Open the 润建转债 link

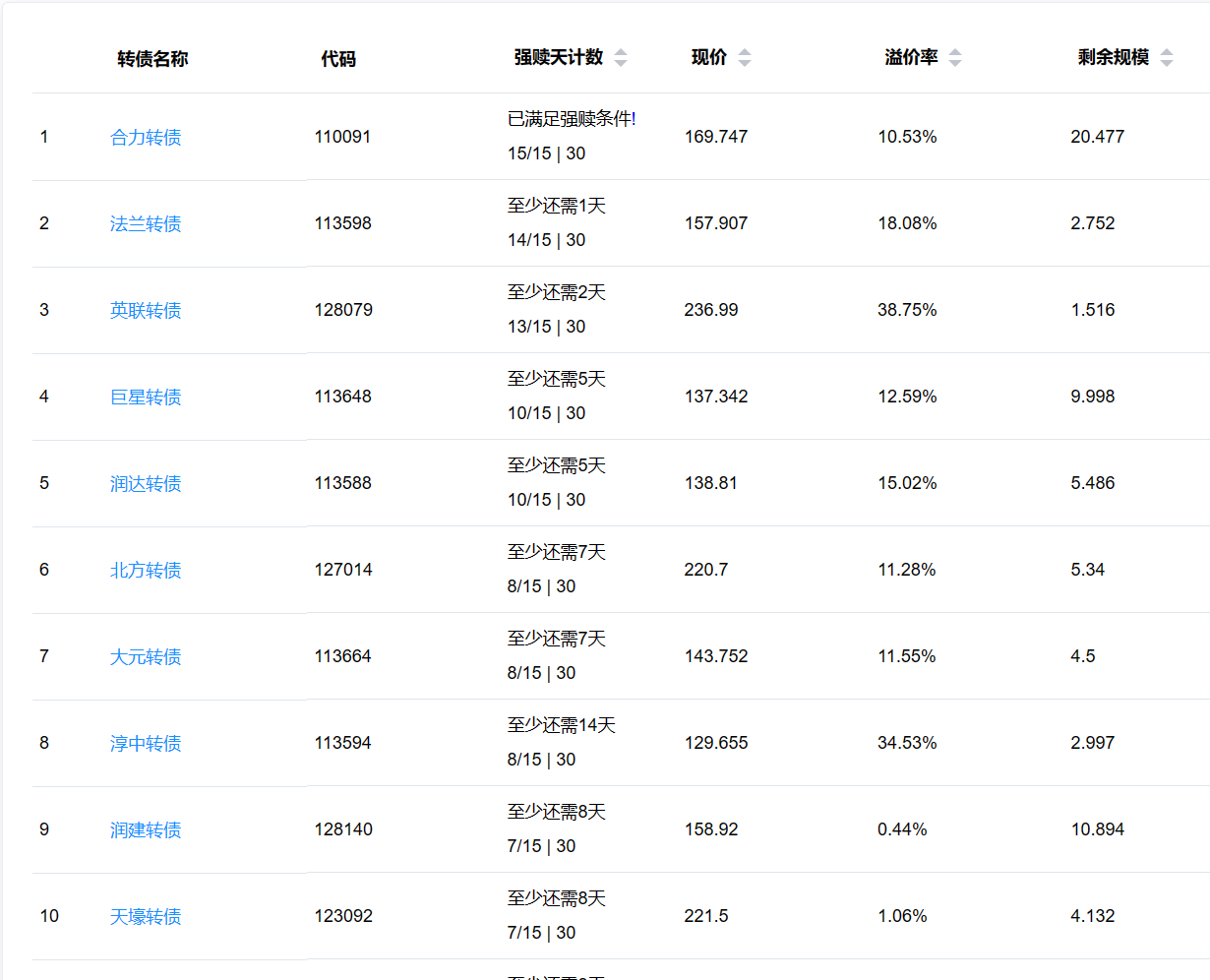pos(146,830)
